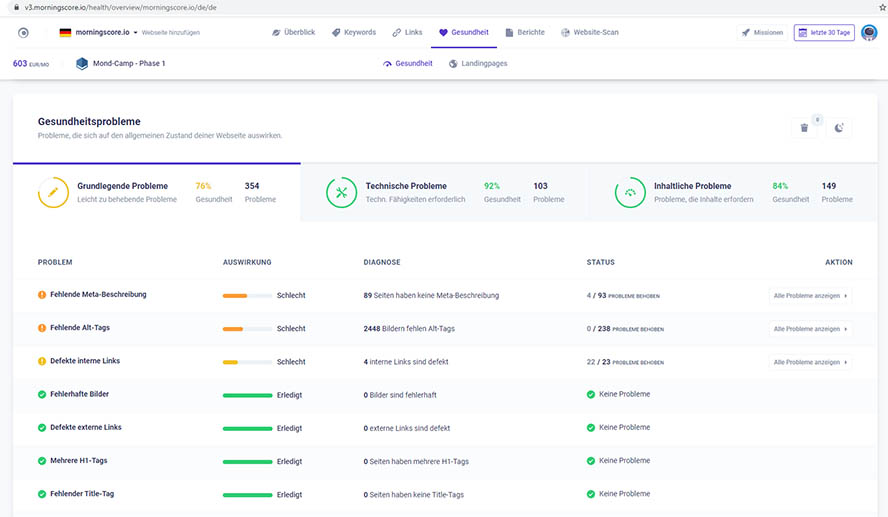Open the Website-Scan section
The height and width of the screenshot is (517, 888).
pyautogui.click(x=589, y=32)
